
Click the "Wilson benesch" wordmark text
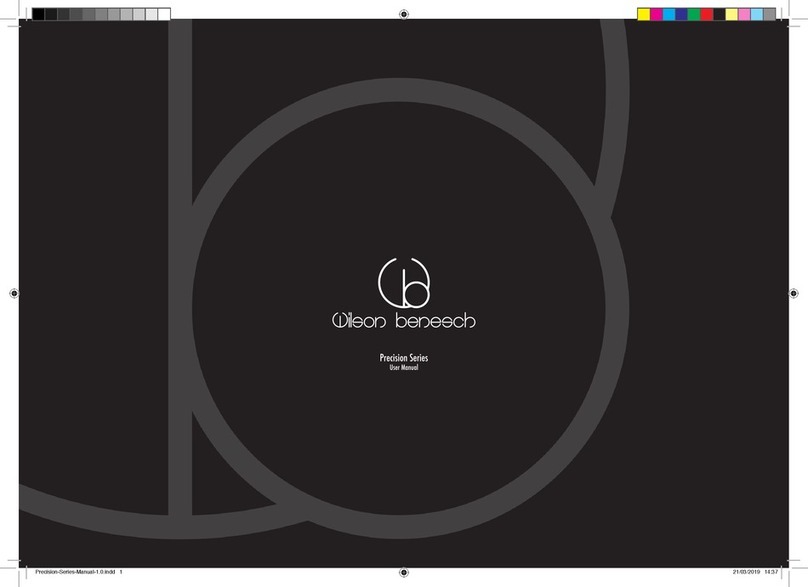tap(404, 321)
